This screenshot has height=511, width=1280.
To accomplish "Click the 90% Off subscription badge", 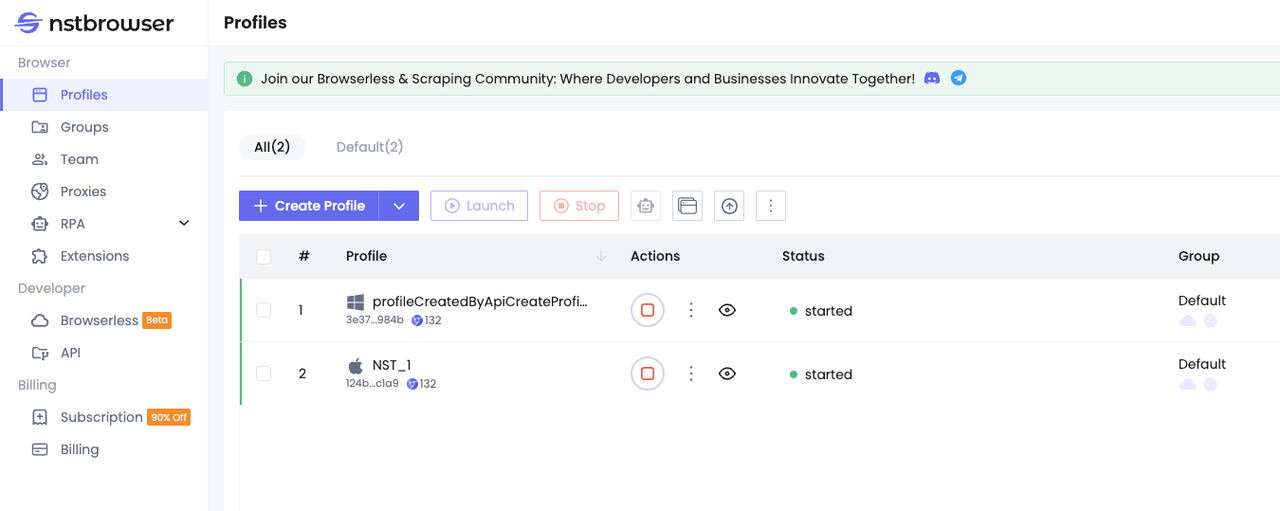I will pyautogui.click(x=169, y=417).
